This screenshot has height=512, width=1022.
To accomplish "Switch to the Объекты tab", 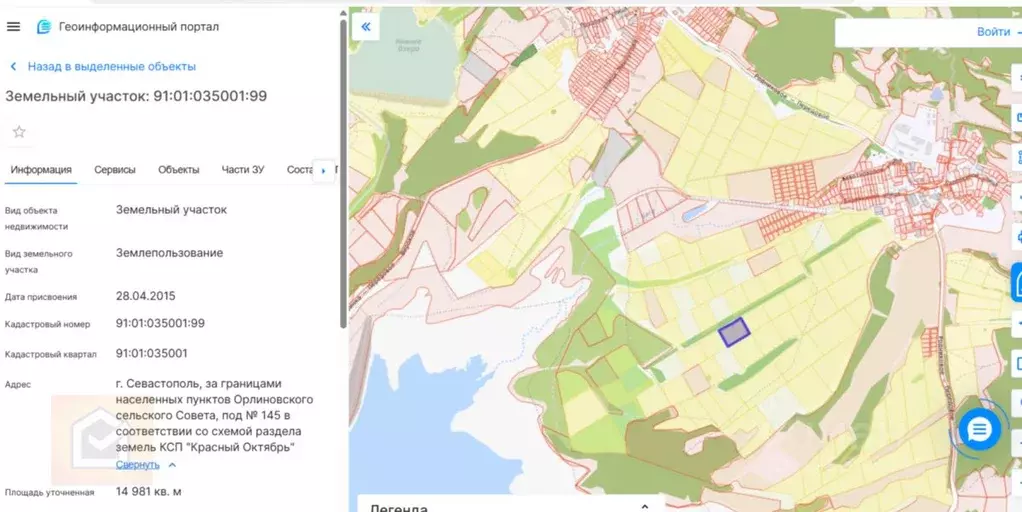I will coord(178,170).
